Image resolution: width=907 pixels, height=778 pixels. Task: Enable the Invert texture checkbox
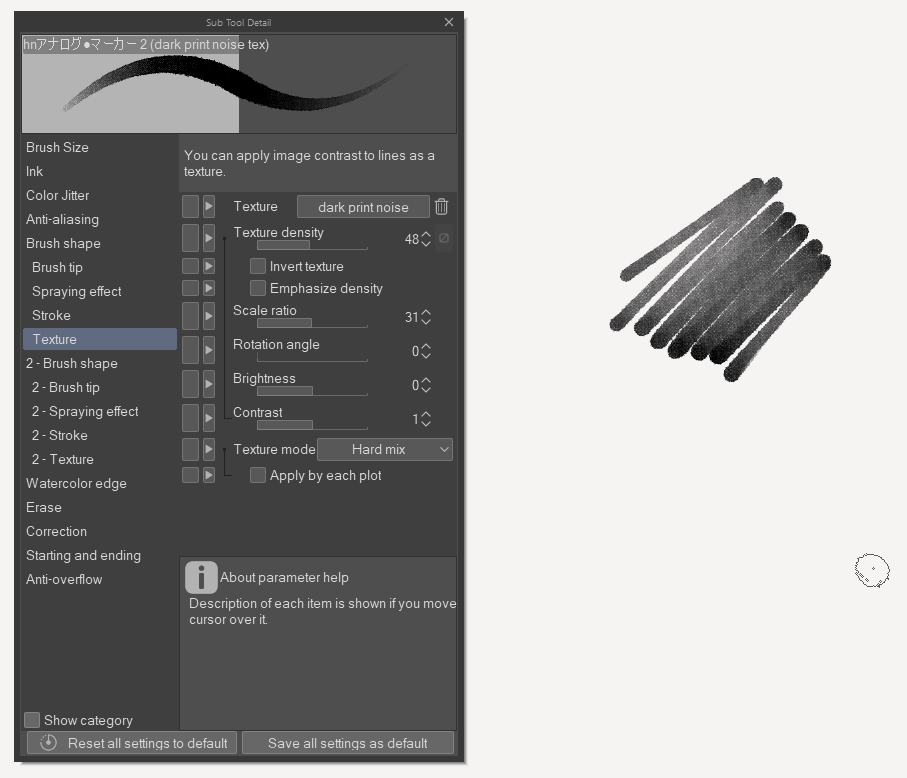pyautogui.click(x=258, y=266)
